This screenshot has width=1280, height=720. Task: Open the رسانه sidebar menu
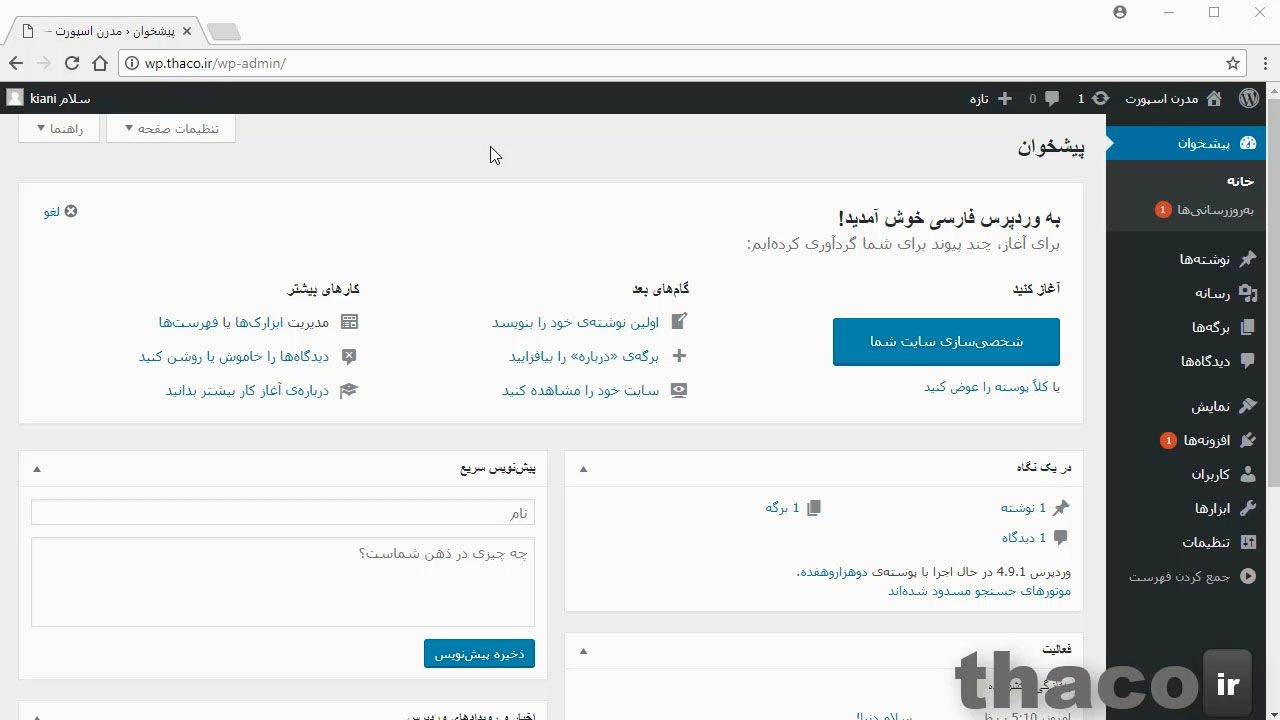(1187, 293)
